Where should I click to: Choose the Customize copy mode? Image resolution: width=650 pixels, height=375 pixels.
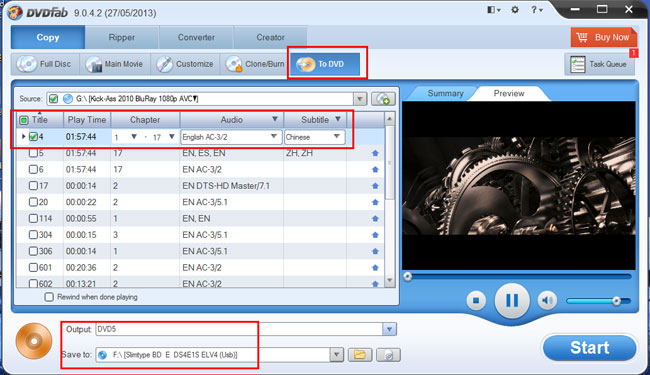click(185, 64)
